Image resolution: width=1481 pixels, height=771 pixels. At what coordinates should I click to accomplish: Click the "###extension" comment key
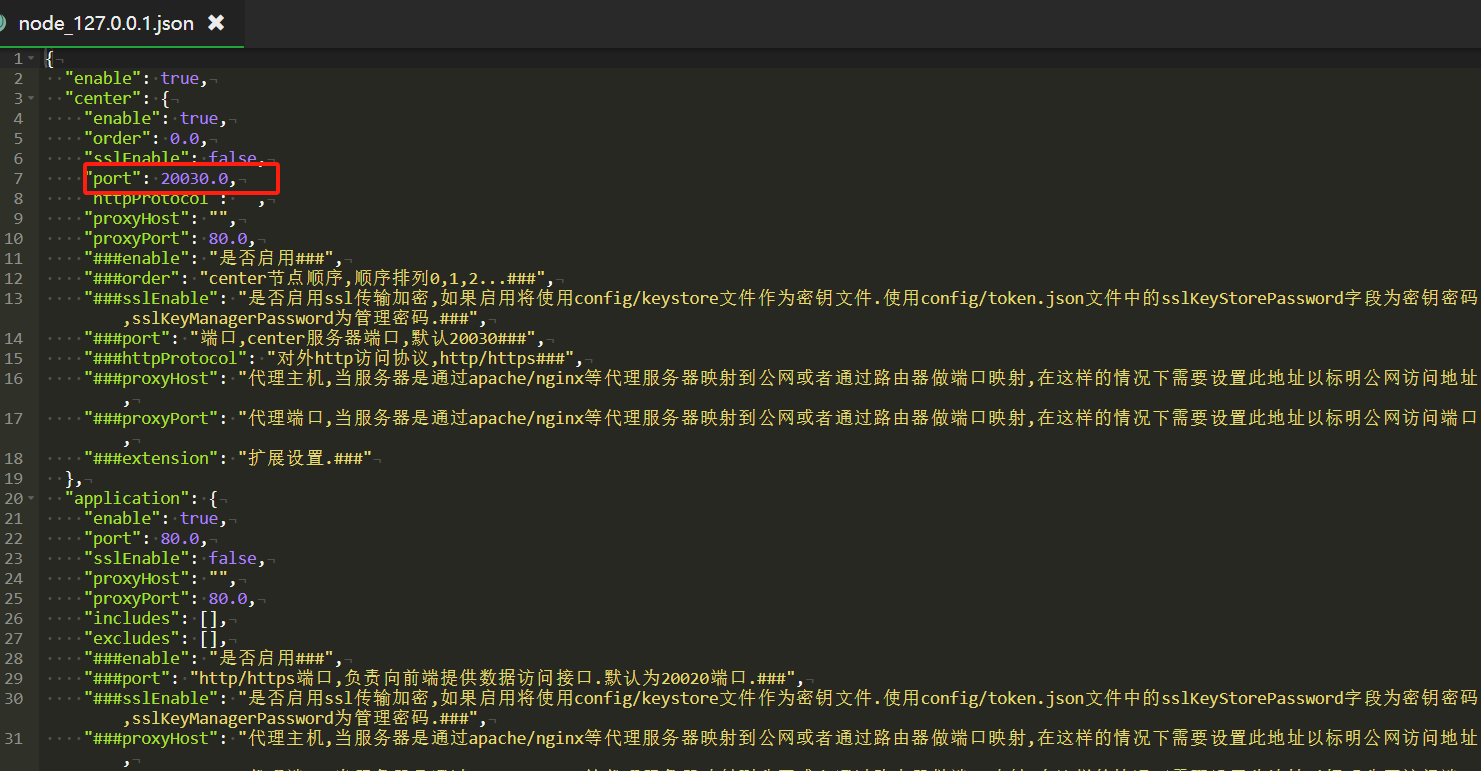point(151,458)
